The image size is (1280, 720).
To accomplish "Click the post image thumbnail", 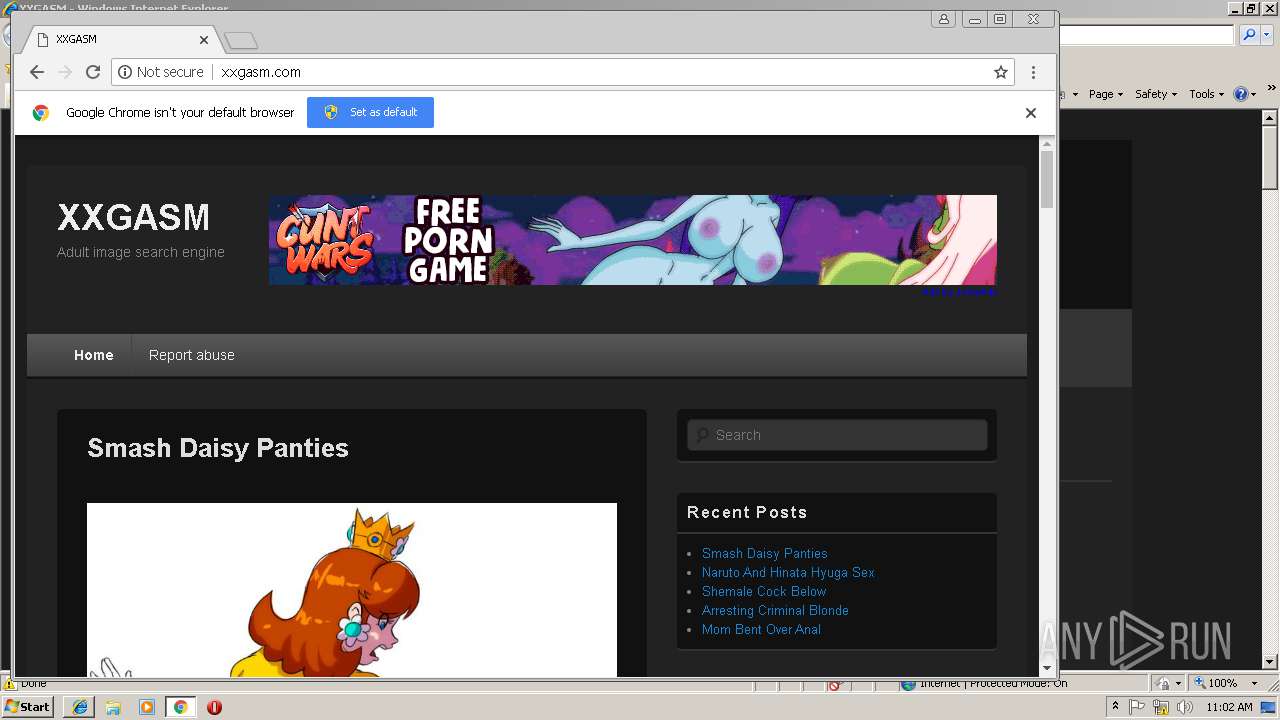I will pos(352,590).
